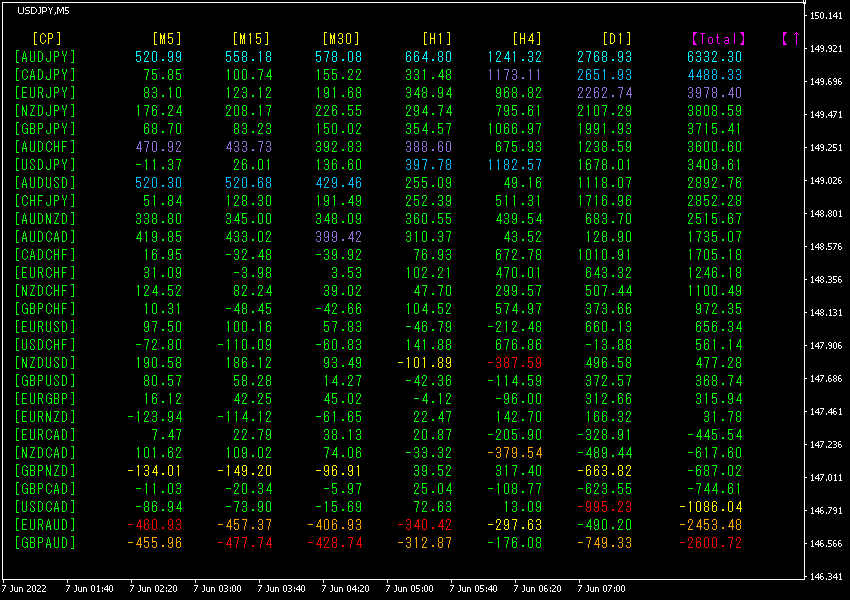Select the [USDJPY] row label in table
This screenshot has height=600, width=850.
(x=45, y=165)
